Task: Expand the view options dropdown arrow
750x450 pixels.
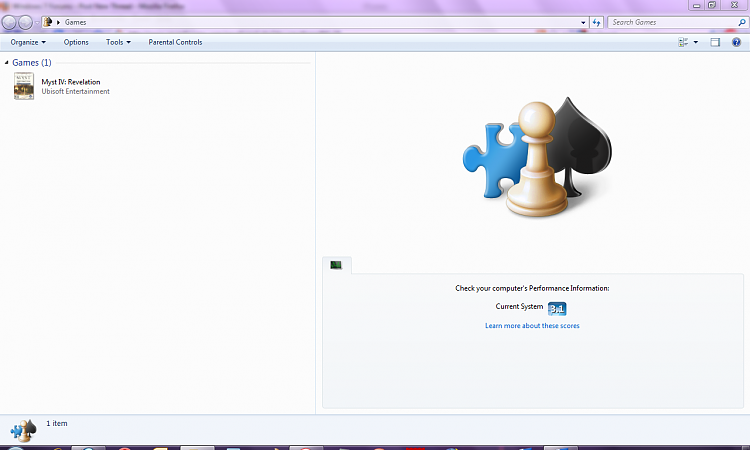Action: point(696,42)
